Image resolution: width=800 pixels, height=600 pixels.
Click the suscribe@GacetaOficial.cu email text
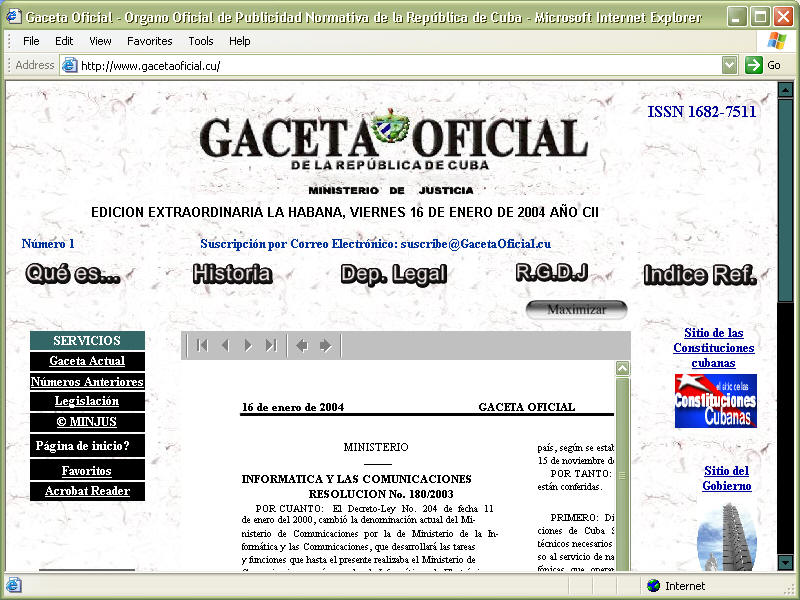click(476, 244)
